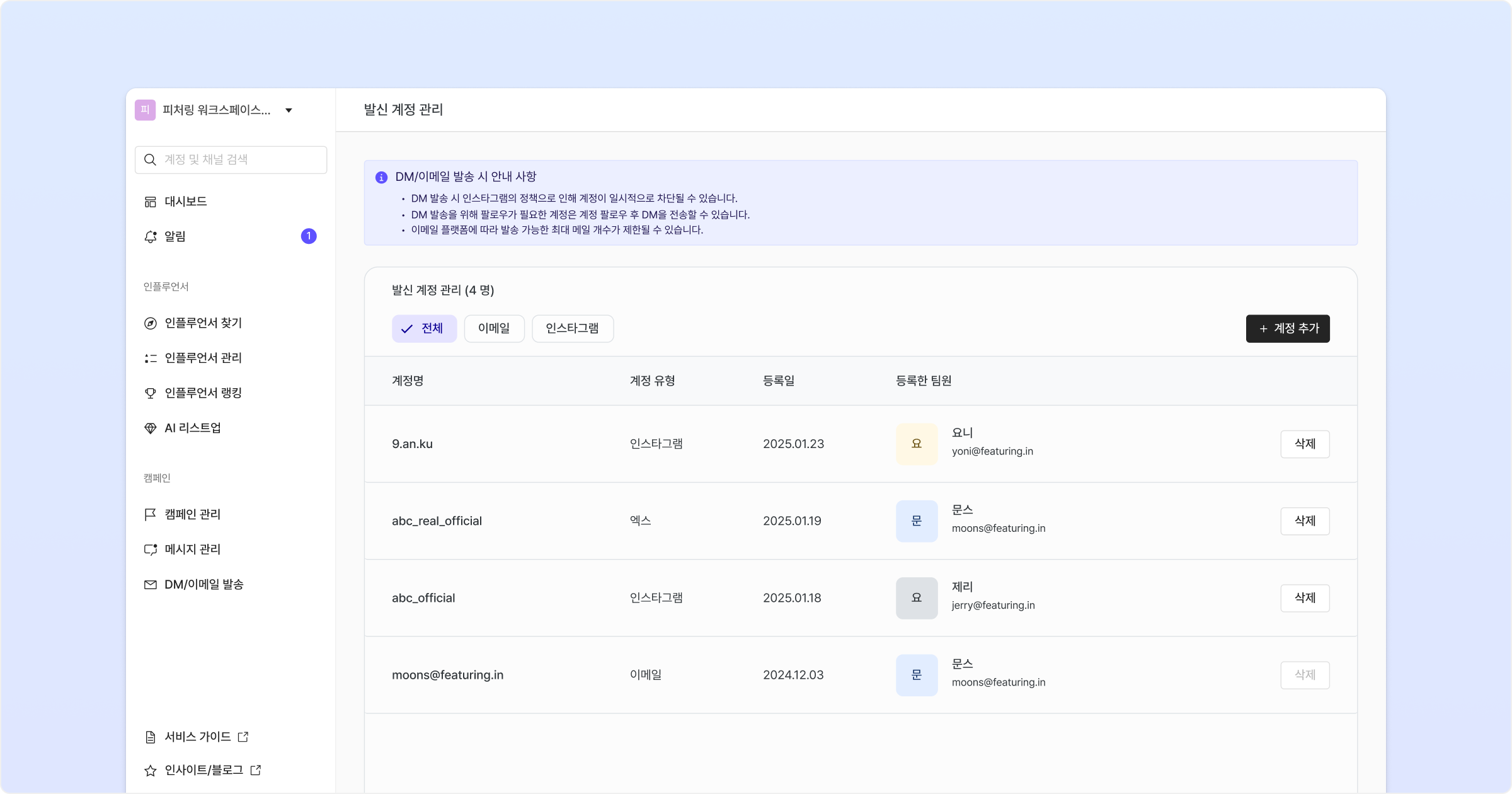Click the email jerry@featuring.in
This screenshot has height=794, width=1512.
[993, 606]
